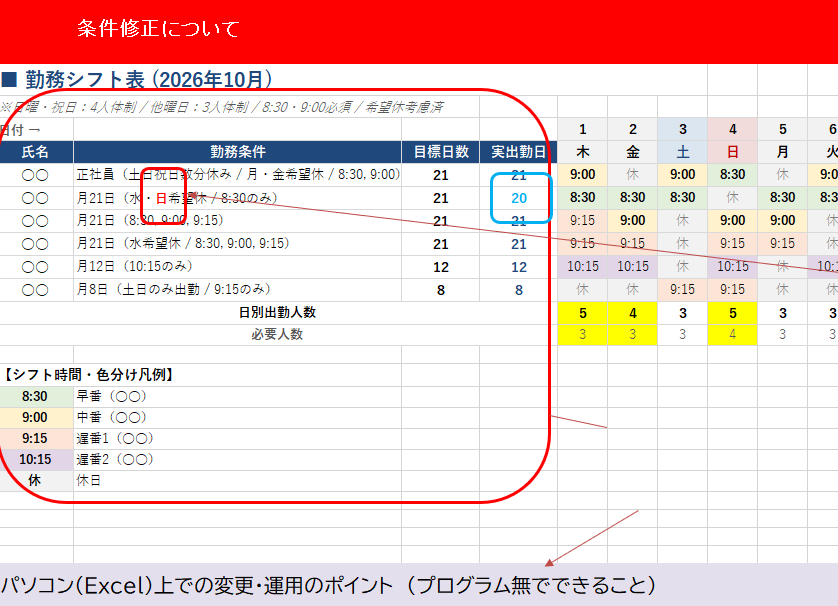Click the blue '土' weekday cell

click(x=682, y=152)
